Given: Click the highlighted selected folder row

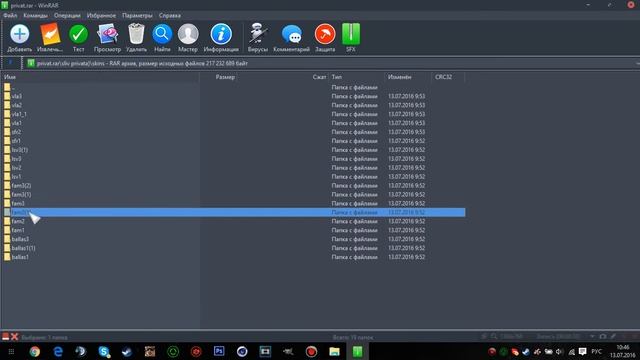Looking at the screenshot, I should [233, 212].
